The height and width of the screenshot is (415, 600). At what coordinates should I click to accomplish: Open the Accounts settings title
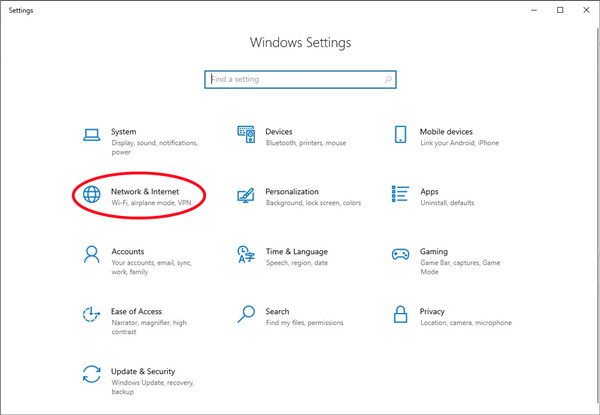(128, 251)
